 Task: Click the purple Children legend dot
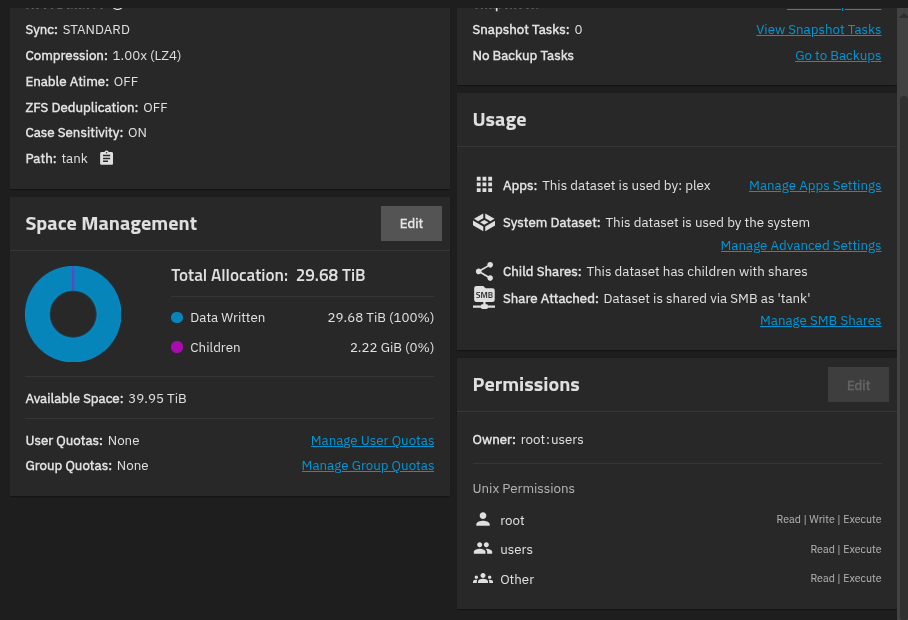pyautogui.click(x=177, y=348)
